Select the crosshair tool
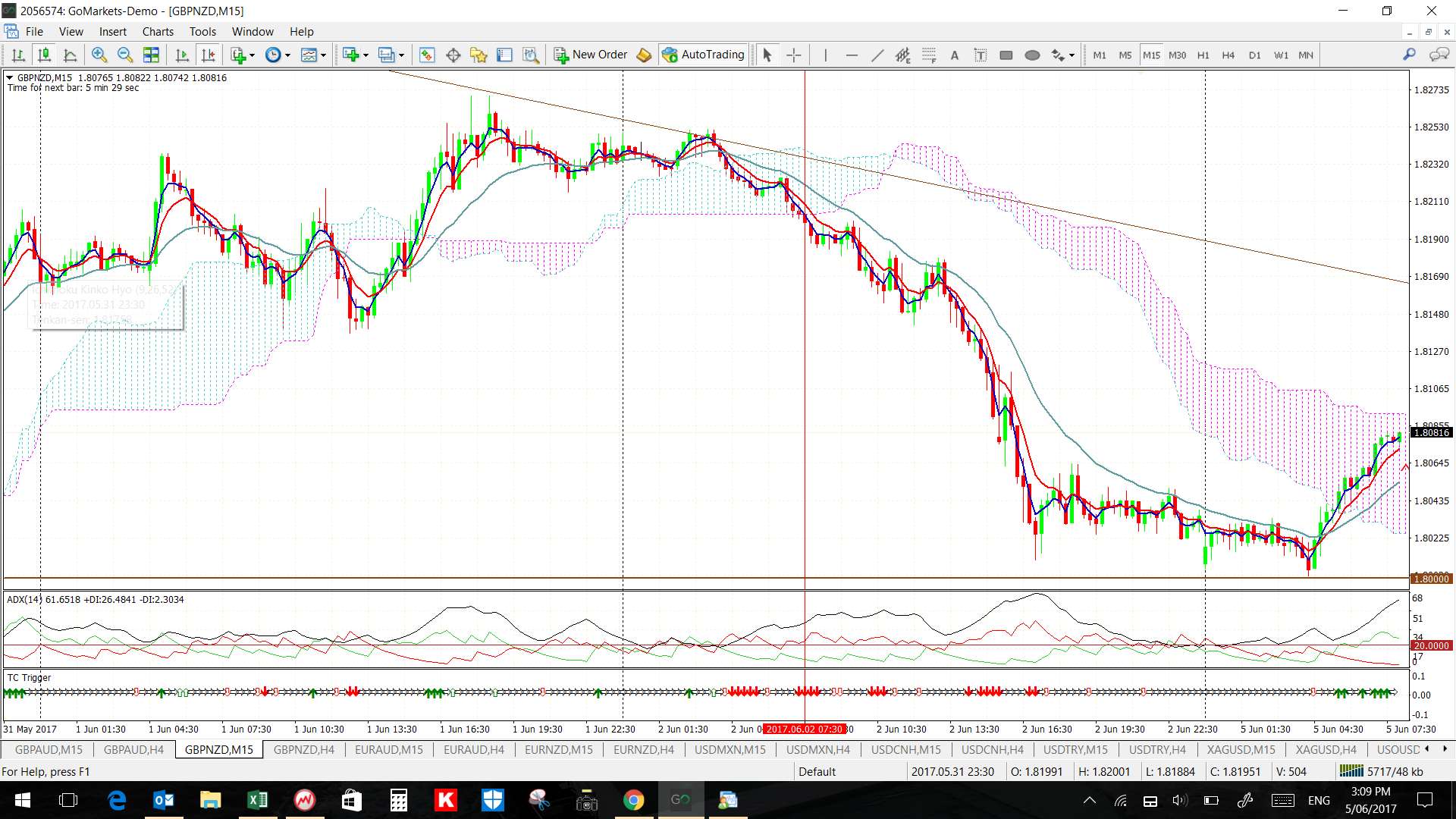The height and width of the screenshot is (819, 1456). click(x=793, y=55)
